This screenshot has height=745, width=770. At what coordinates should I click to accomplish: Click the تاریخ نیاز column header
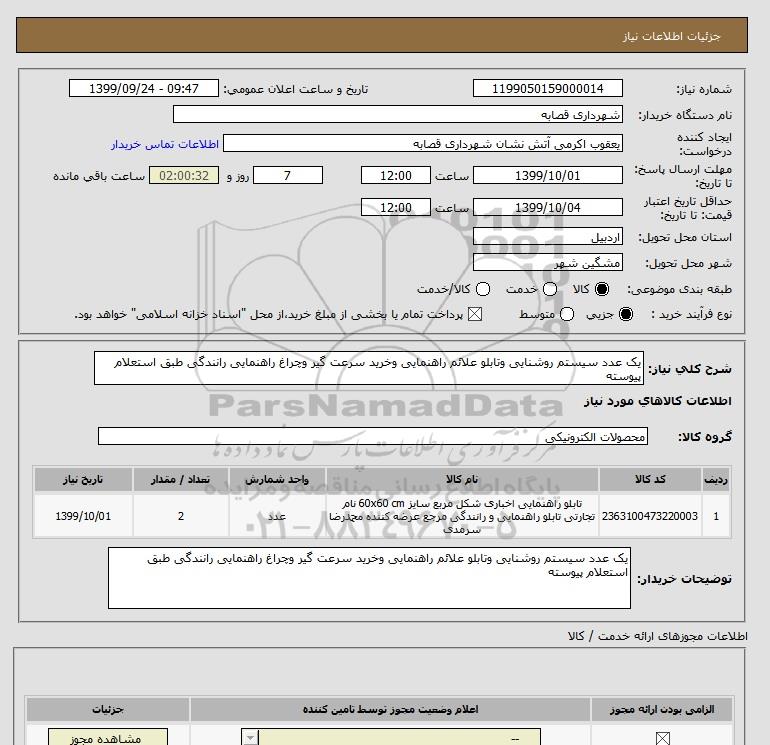pos(83,479)
